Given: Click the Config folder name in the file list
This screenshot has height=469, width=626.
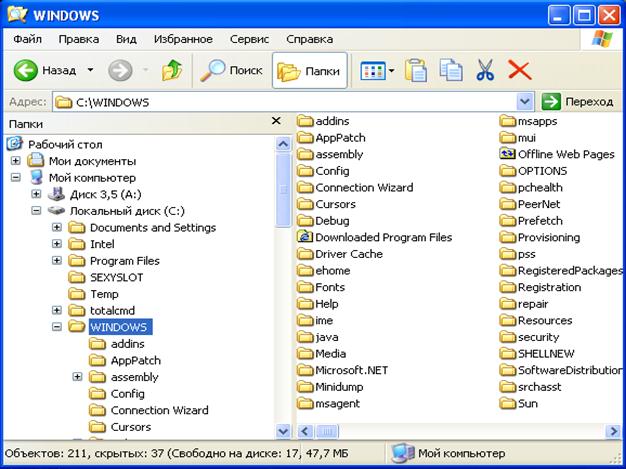Looking at the screenshot, I should coord(332,171).
